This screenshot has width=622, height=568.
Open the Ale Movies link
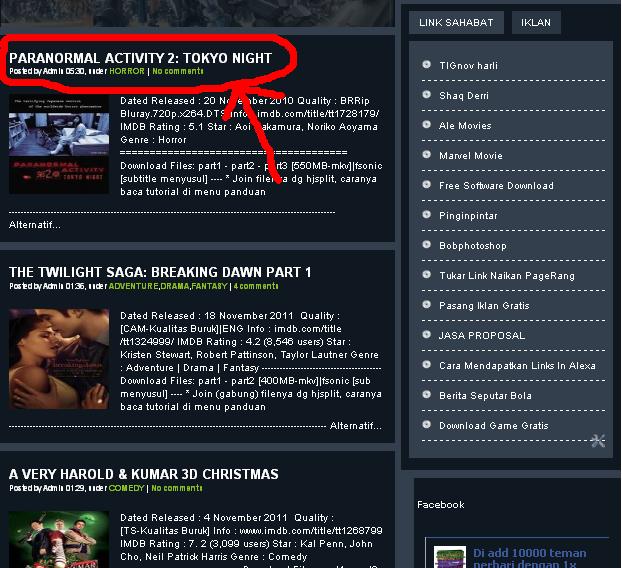[x=465, y=126]
